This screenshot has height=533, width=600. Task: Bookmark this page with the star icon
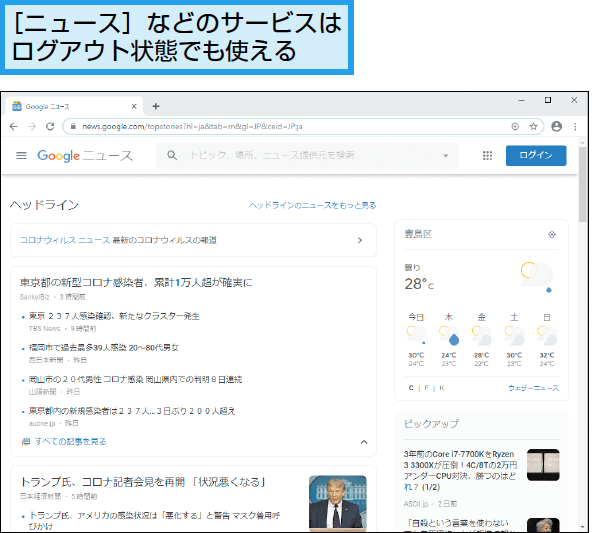tap(533, 126)
